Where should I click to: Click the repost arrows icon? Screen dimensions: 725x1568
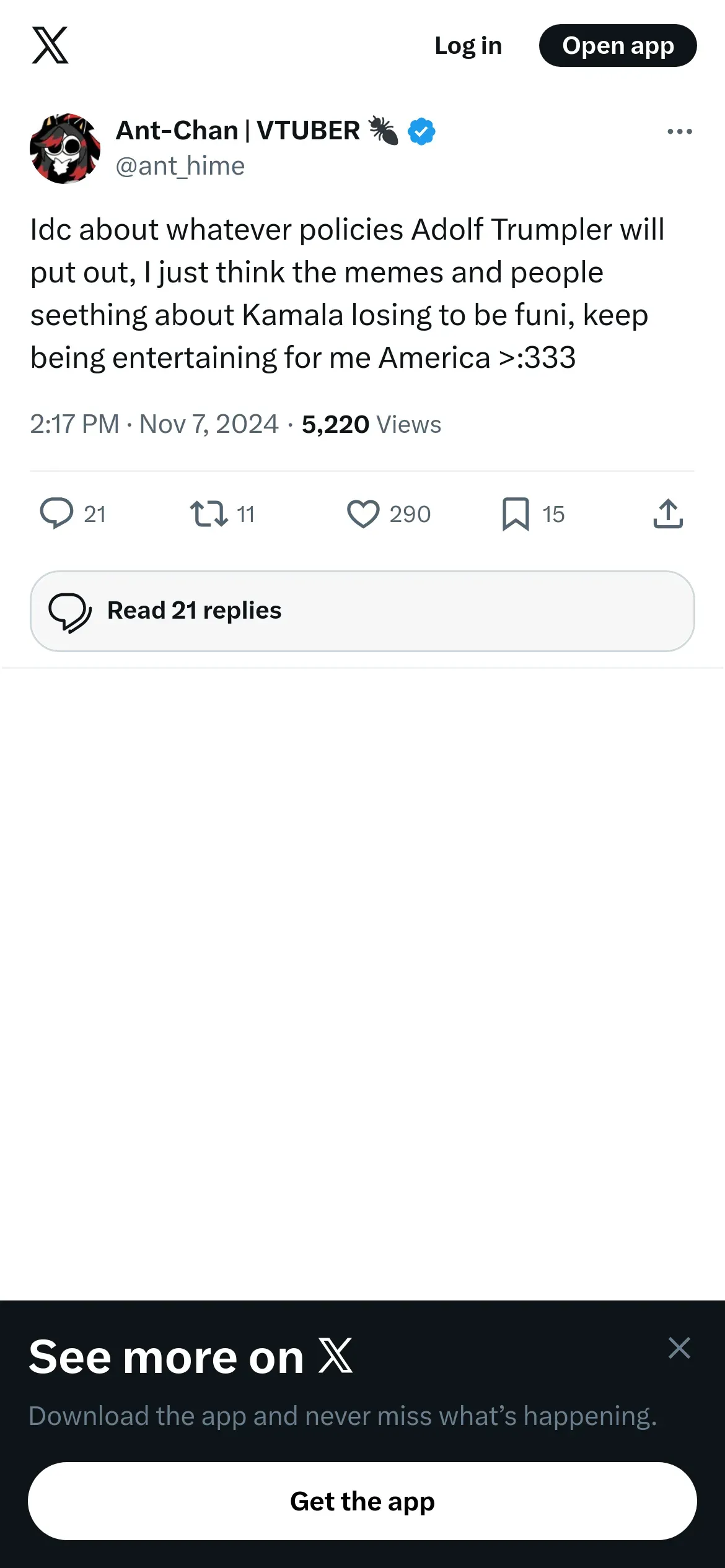click(x=209, y=514)
